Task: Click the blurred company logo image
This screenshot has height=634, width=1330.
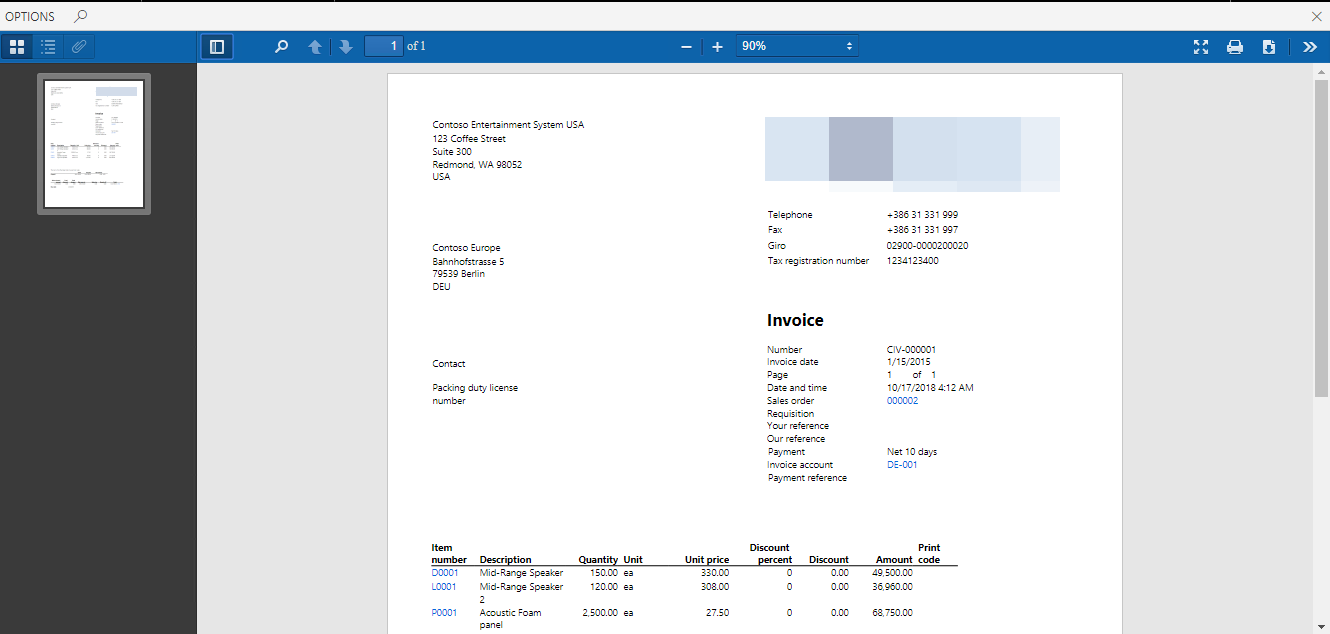Action: tap(912, 154)
